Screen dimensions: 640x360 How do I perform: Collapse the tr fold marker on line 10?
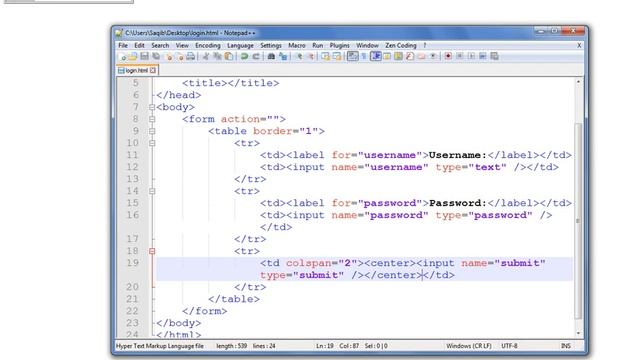(152, 143)
